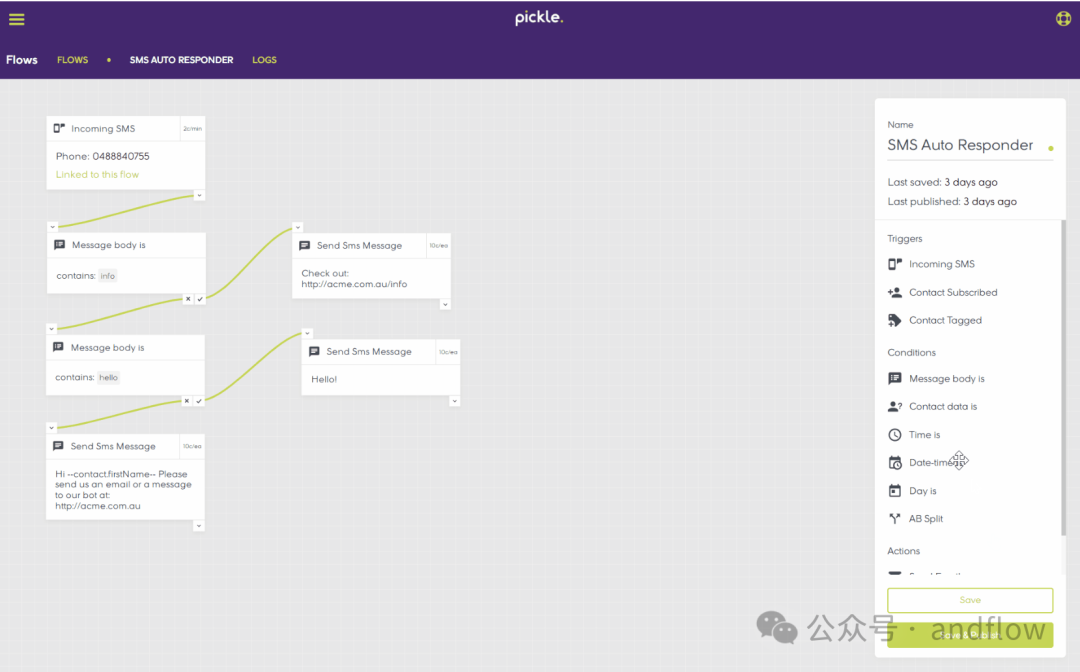Click the input chevron above the 'Check out' Send Sms node
Viewport: 1080px width, 672px height.
click(x=298, y=227)
